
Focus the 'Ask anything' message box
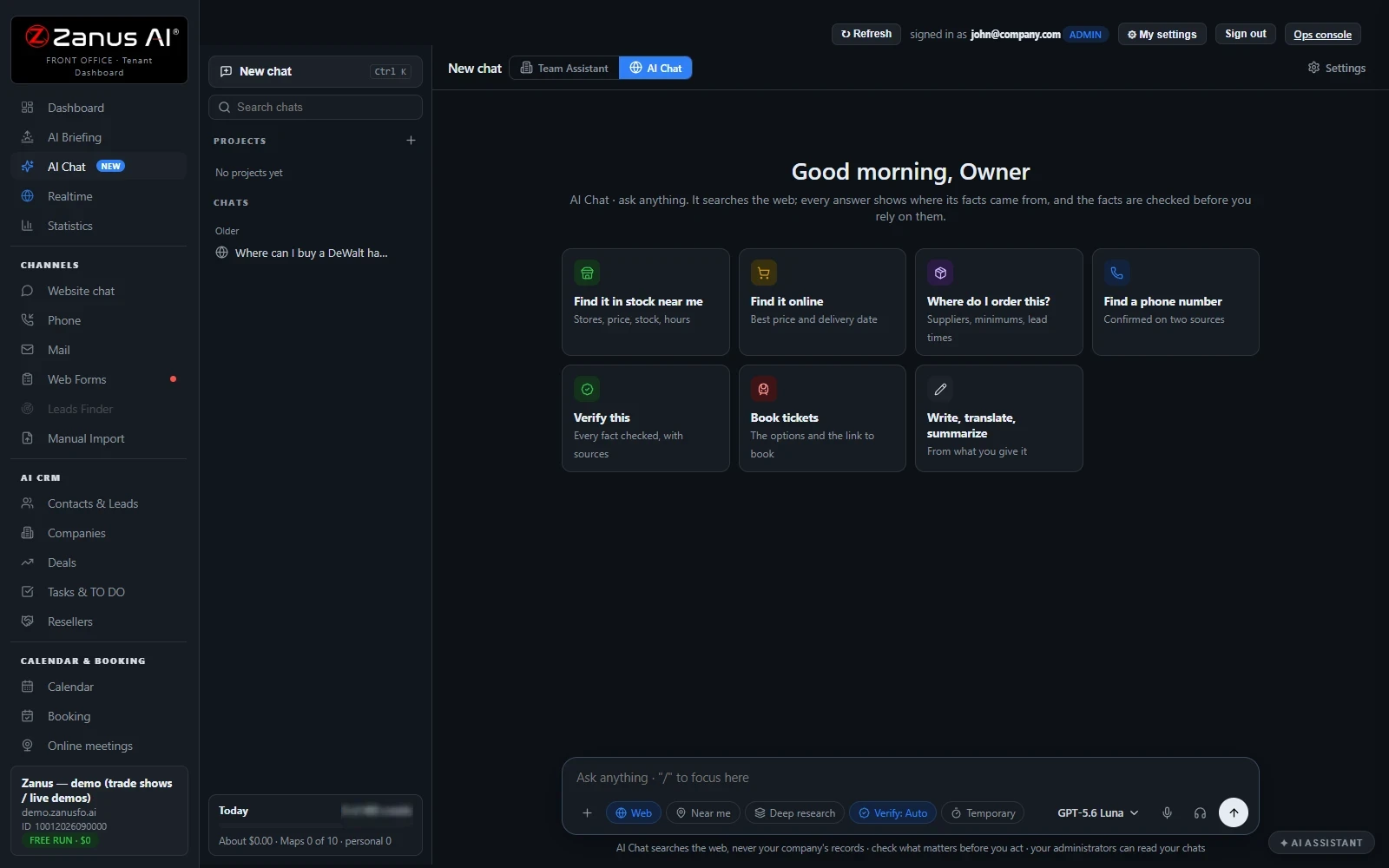click(x=910, y=778)
